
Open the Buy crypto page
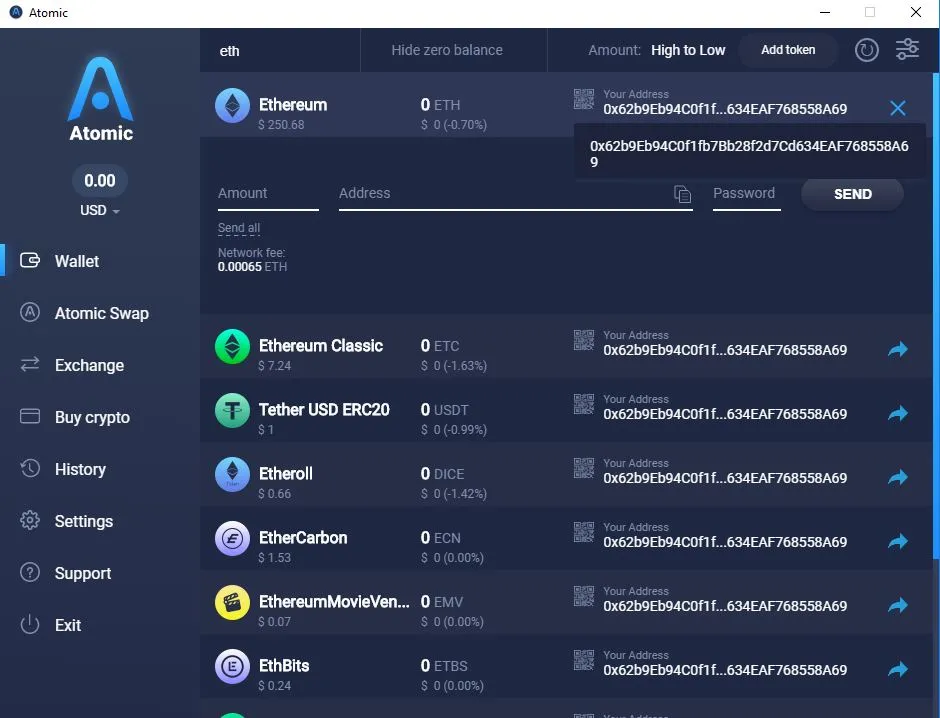pyautogui.click(x=92, y=417)
